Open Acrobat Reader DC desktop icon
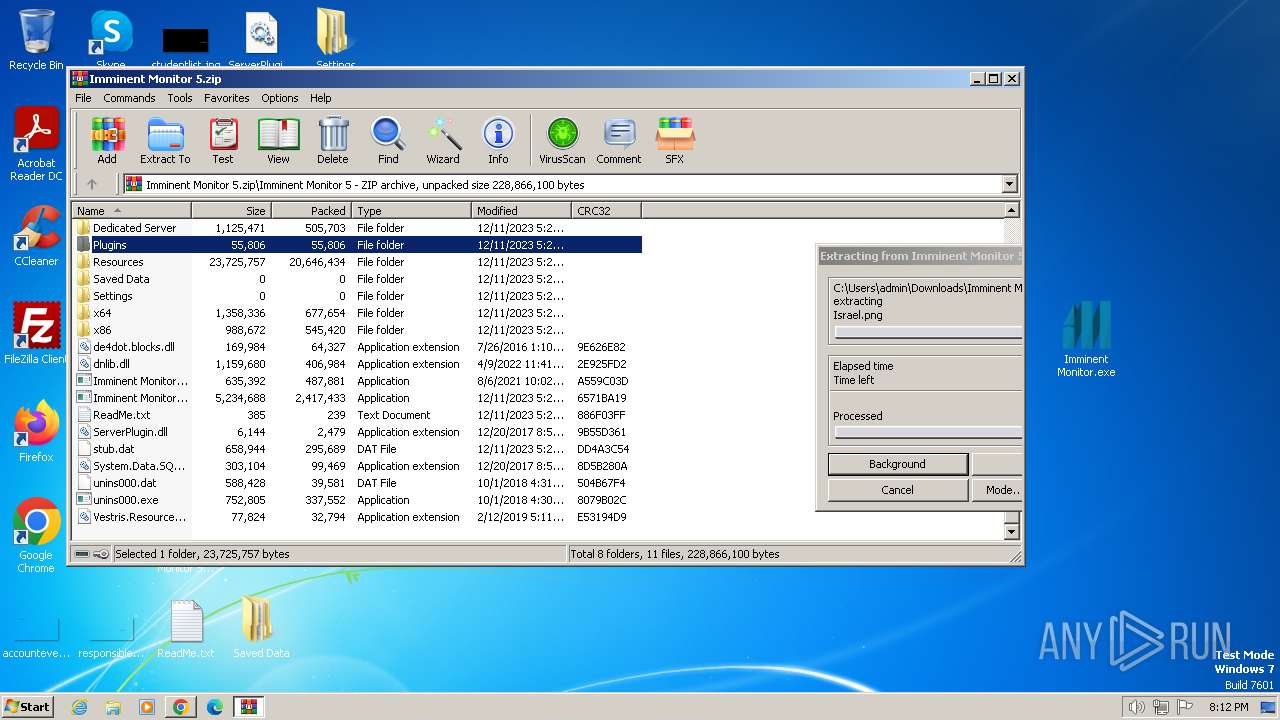Image resolution: width=1280 pixels, height=720 pixels. (x=36, y=145)
